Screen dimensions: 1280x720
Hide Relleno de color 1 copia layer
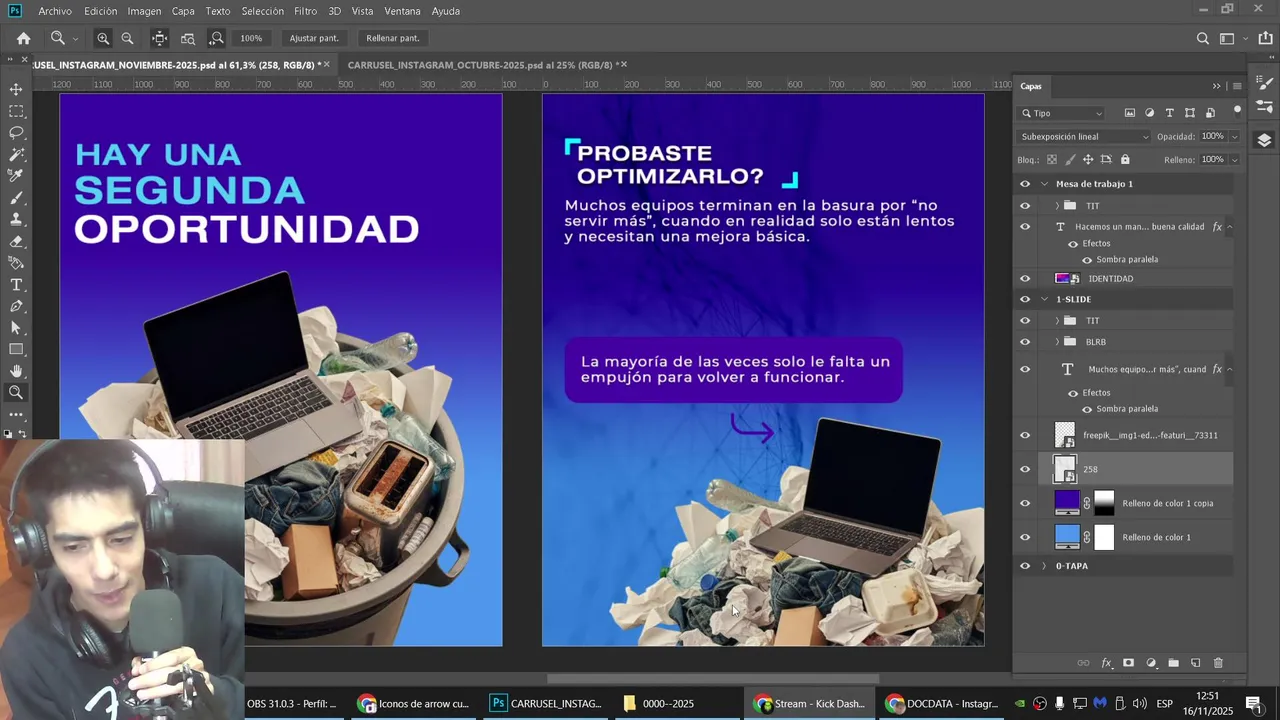(x=1024, y=503)
